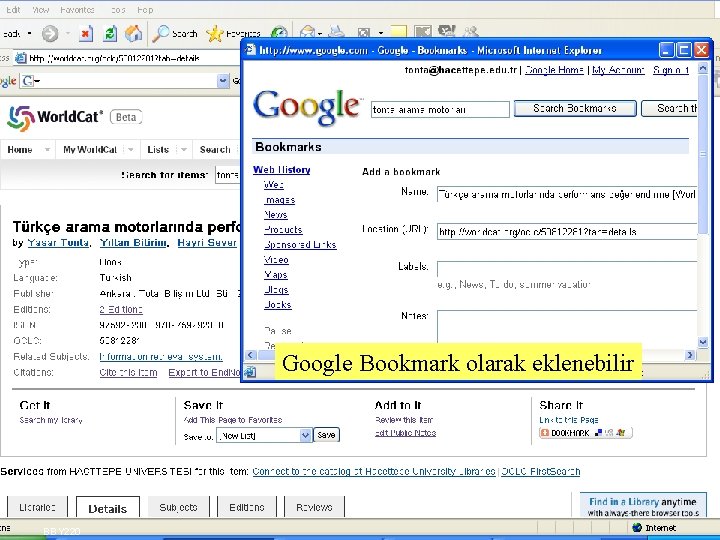Viewport: 720px width, 540px height.
Task: Open author link Yiltan Bitirim
Action: point(133,242)
